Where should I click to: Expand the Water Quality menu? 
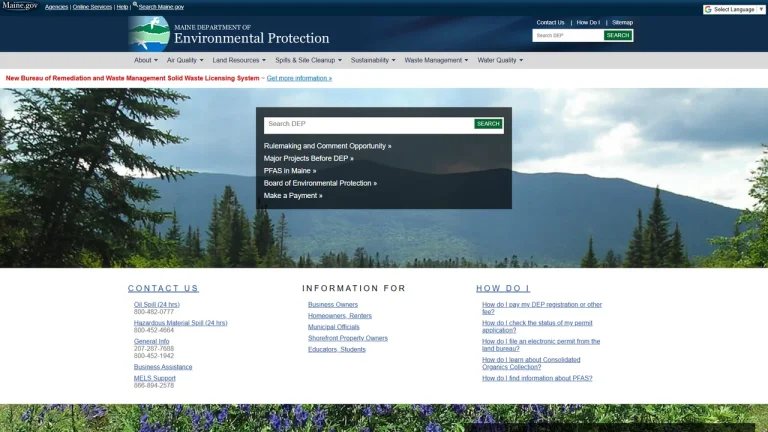500,60
